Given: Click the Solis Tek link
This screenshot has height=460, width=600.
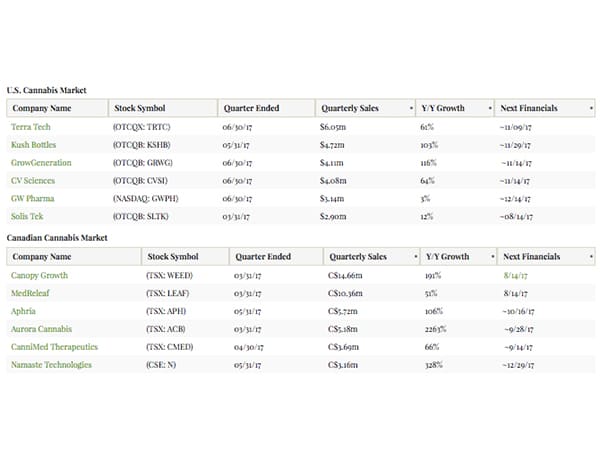Looking at the screenshot, I should [x=28, y=217].
